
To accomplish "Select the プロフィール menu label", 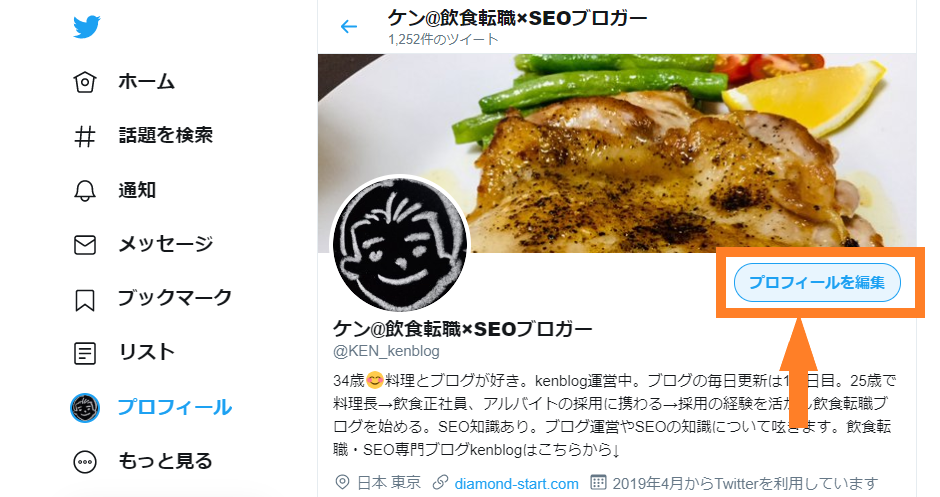I will 174,408.
